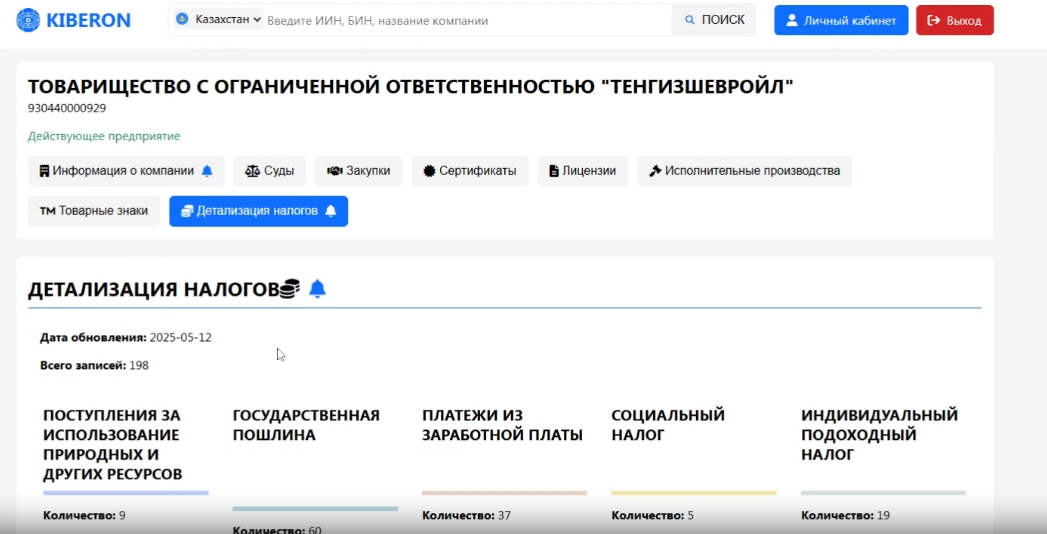Switch to the Закупки tab
The height and width of the screenshot is (534, 1047).
pyautogui.click(x=359, y=171)
